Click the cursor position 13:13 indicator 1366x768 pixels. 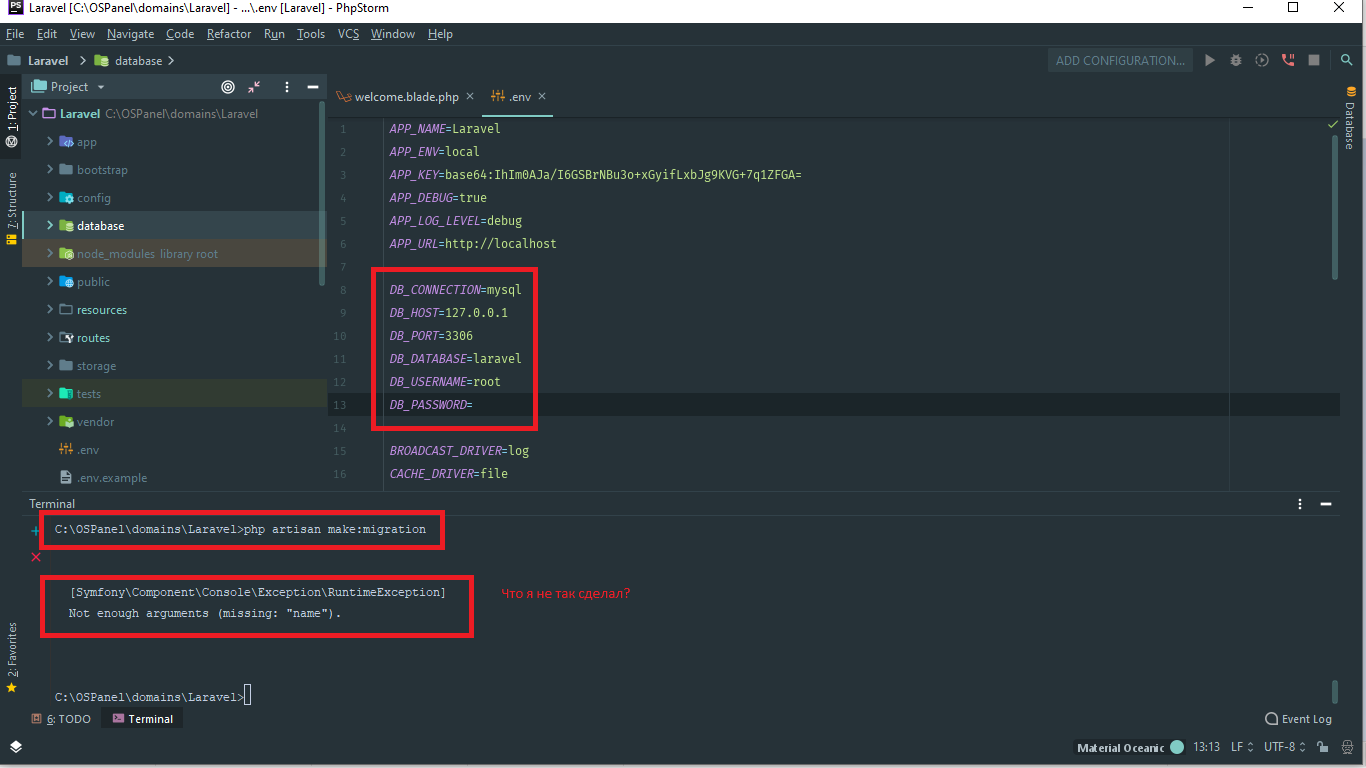(x=1207, y=747)
